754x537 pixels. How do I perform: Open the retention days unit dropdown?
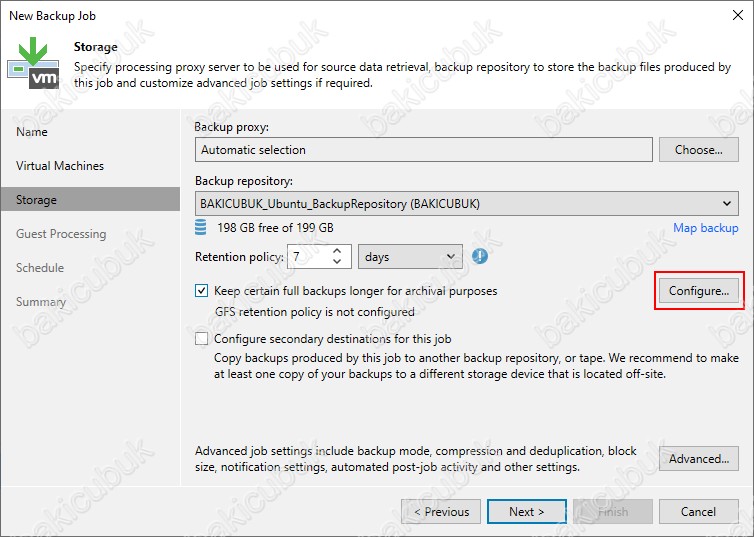tap(410, 257)
